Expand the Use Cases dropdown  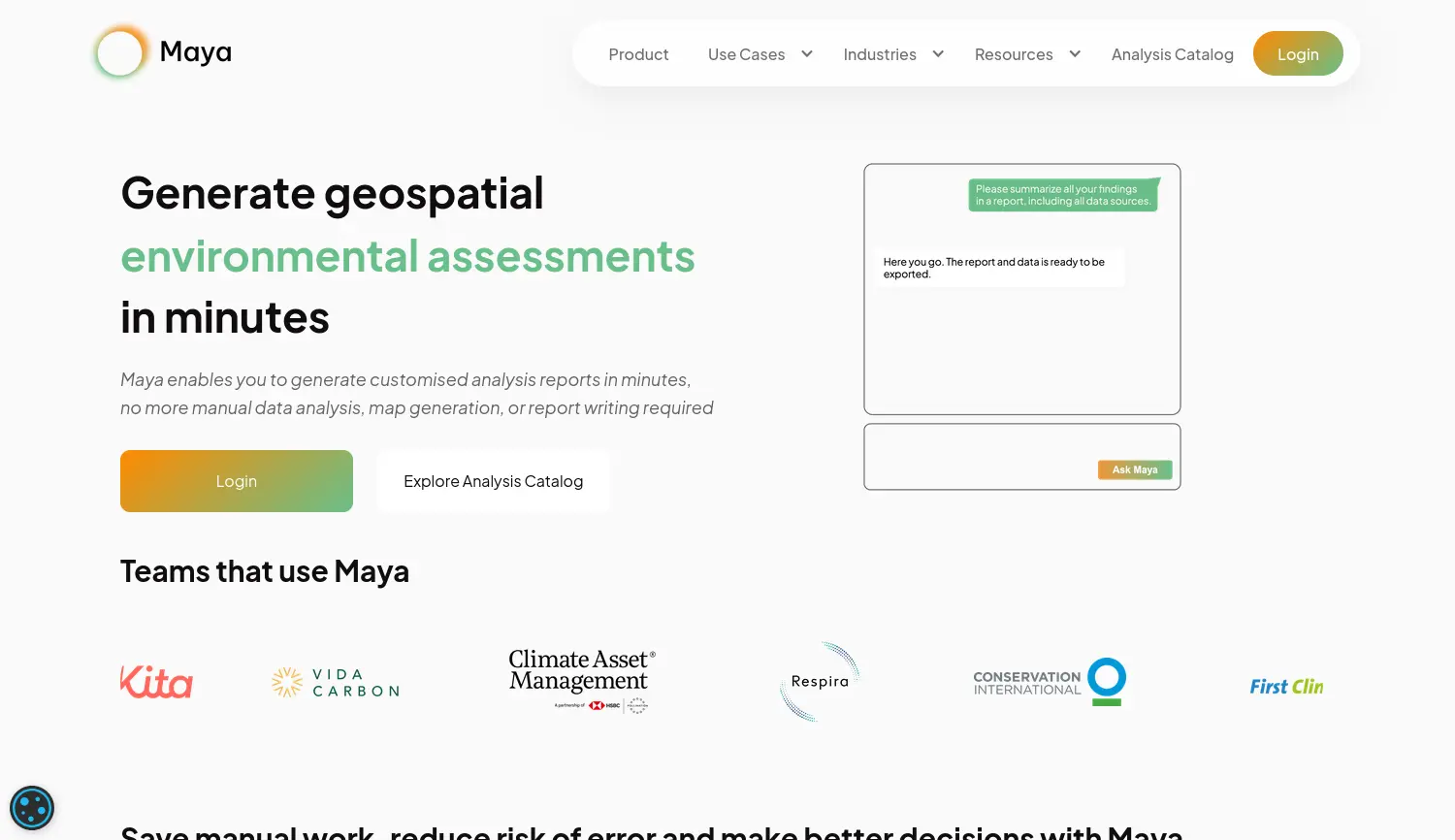point(759,54)
